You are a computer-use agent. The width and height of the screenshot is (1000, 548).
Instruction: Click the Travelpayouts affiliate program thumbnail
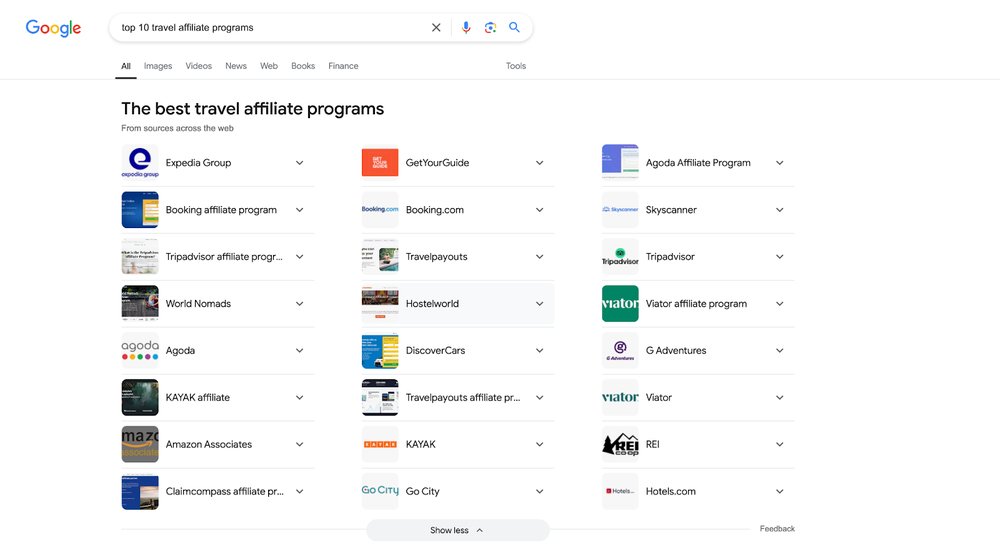click(x=380, y=397)
